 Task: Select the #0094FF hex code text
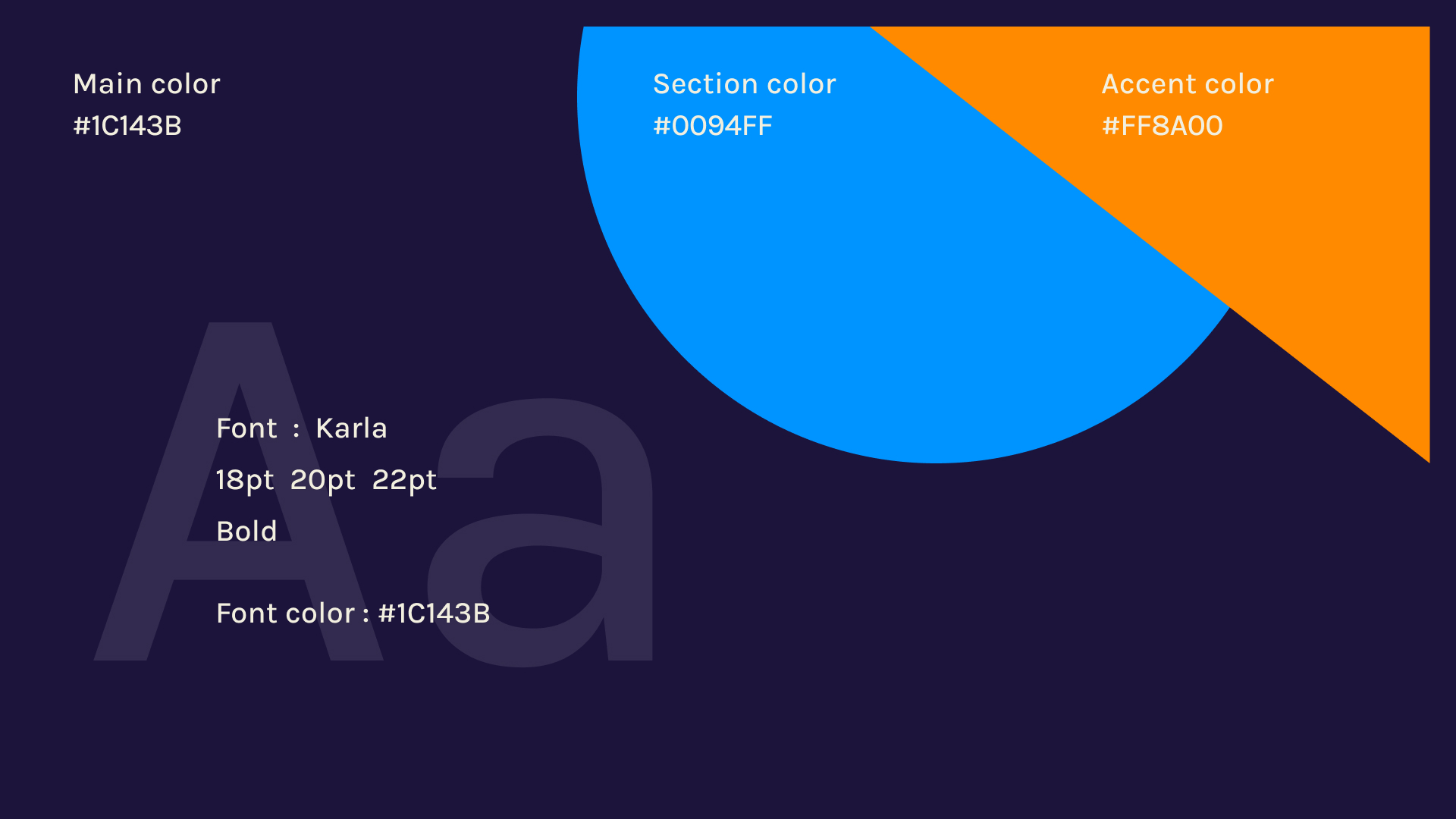(712, 126)
